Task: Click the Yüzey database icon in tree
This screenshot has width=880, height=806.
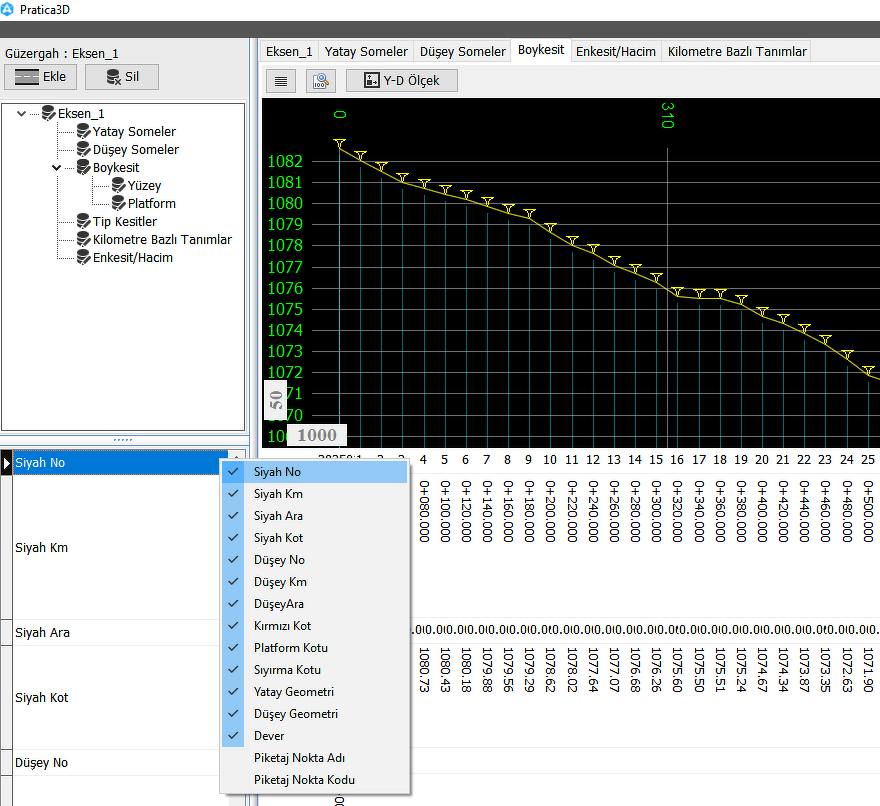Action: pos(118,185)
